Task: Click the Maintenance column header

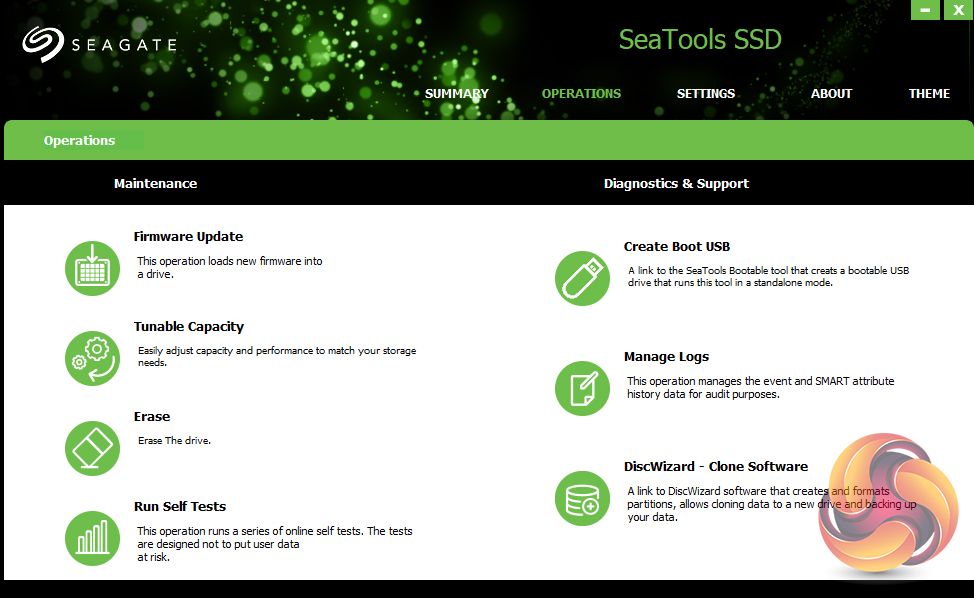Action: [x=155, y=184]
